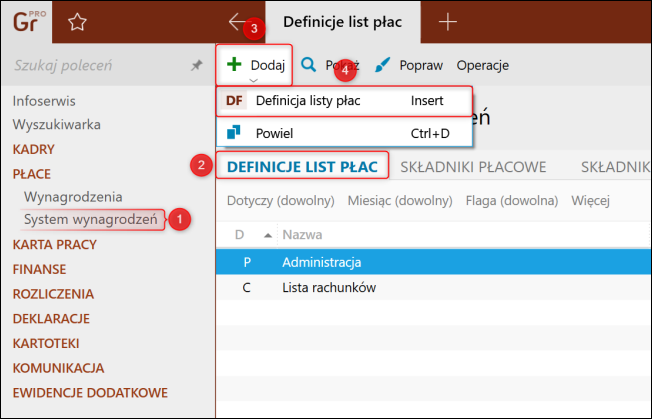This screenshot has height=419, width=652.
Task: Open a new tab with plus icon
Action: (x=448, y=22)
